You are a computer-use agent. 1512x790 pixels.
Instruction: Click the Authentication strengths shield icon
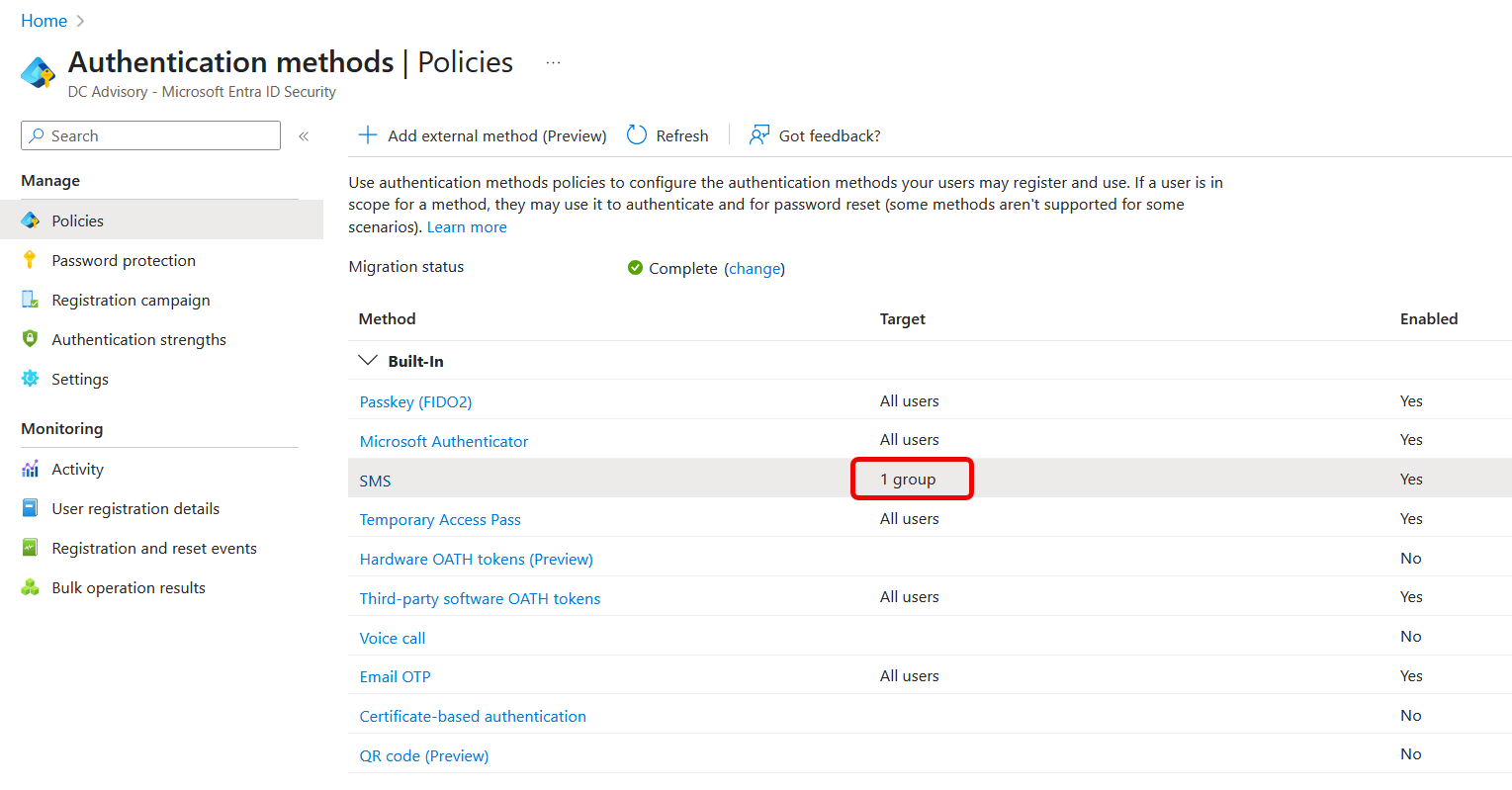[x=30, y=339]
